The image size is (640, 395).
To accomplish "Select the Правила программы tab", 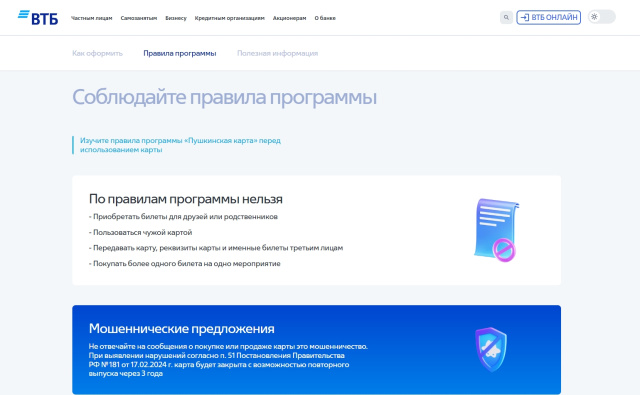I will click(x=180, y=53).
